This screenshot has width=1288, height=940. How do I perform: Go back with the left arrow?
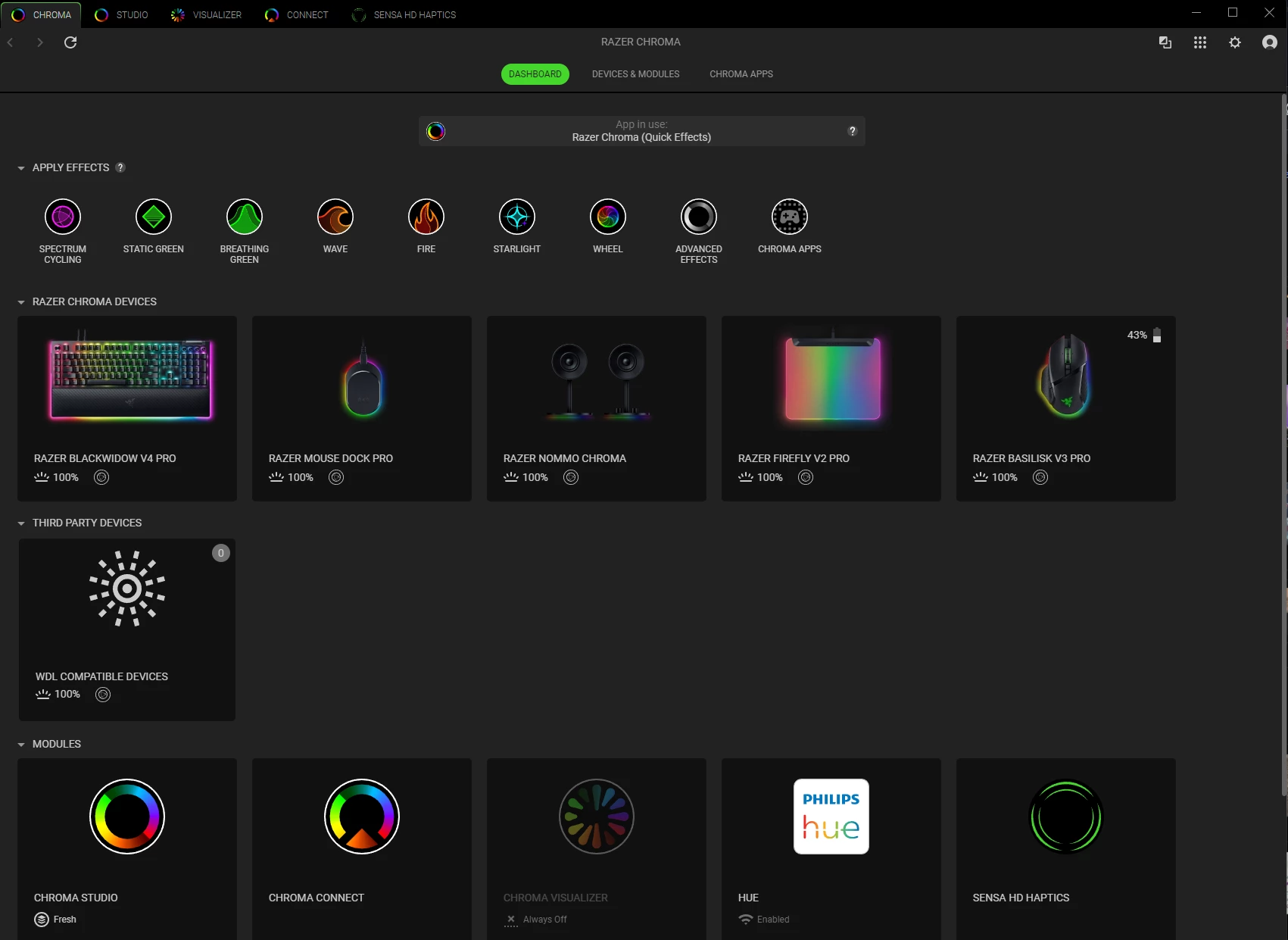(11, 42)
